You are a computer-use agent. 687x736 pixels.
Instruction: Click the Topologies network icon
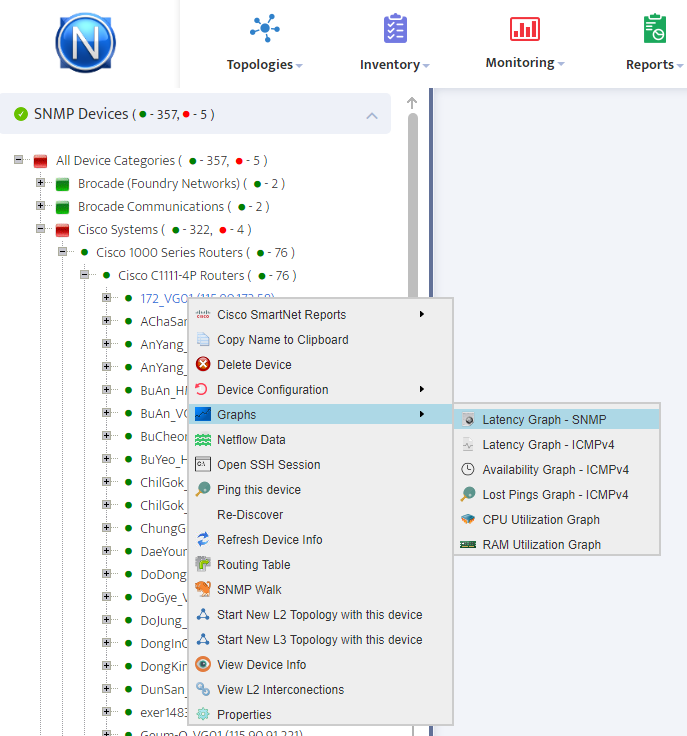(265, 29)
